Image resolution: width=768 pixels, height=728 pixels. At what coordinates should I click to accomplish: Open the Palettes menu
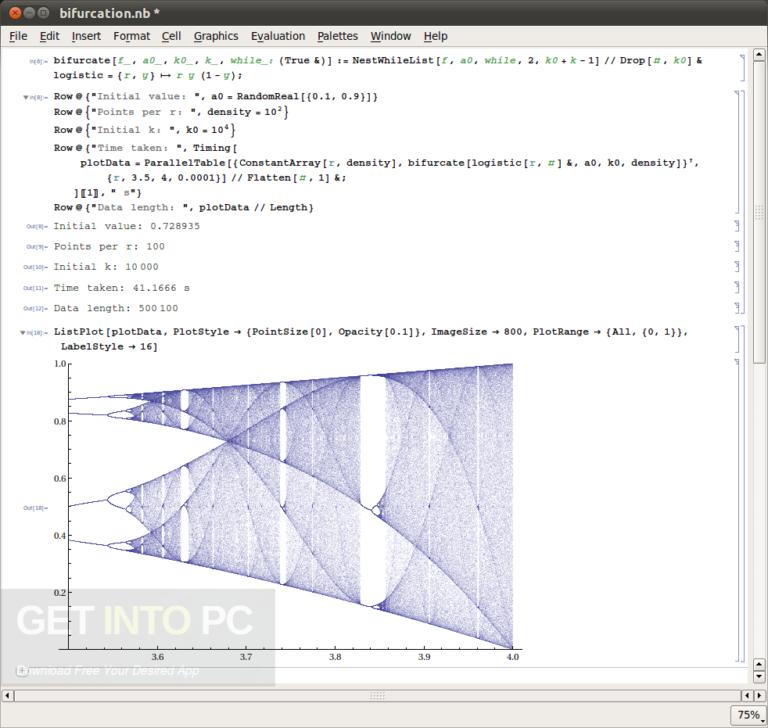(337, 36)
